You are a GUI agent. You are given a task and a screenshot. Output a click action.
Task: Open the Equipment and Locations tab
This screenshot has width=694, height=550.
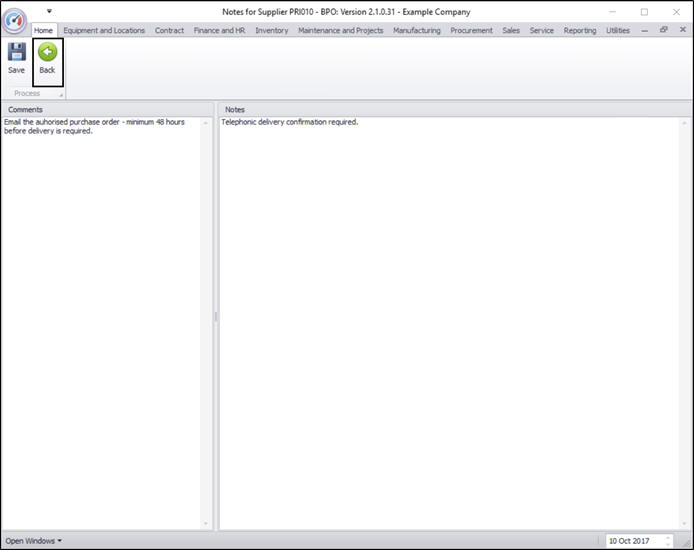point(104,30)
